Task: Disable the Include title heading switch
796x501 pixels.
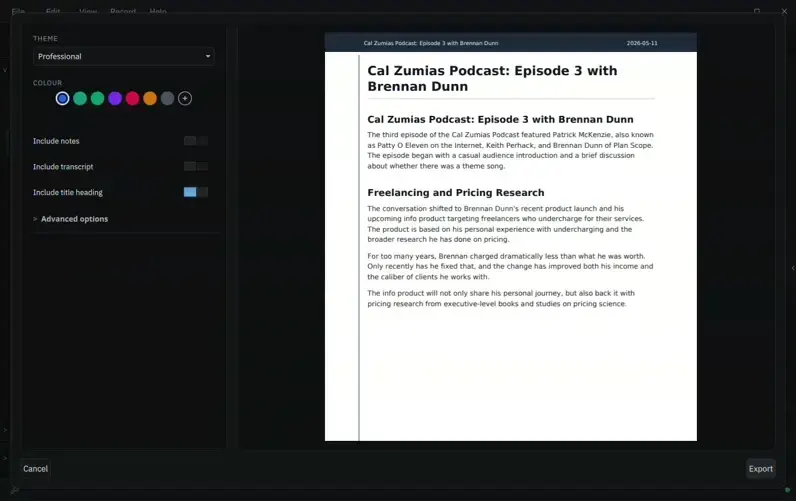Action: point(196,192)
